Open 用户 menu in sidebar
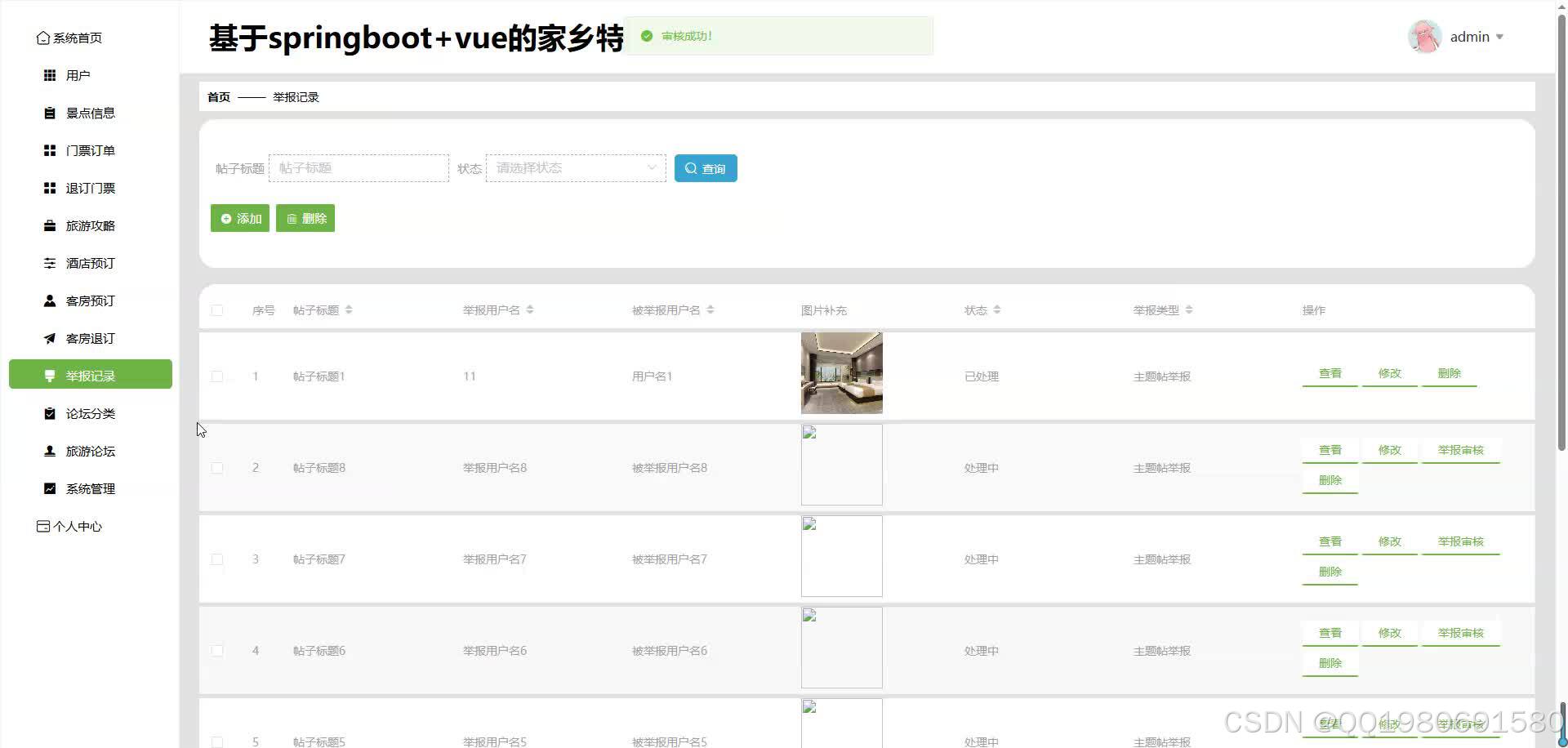Screen dimensions: 1568x748 pyautogui.click(x=91, y=75)
